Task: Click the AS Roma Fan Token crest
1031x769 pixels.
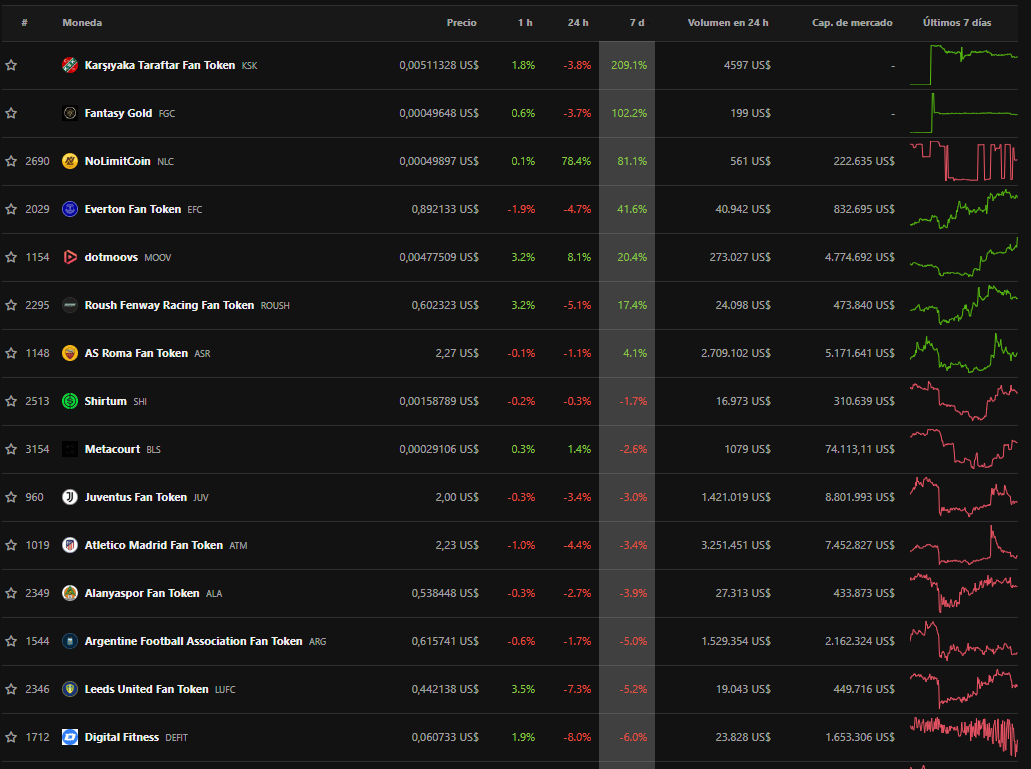Action: point(70,353)
